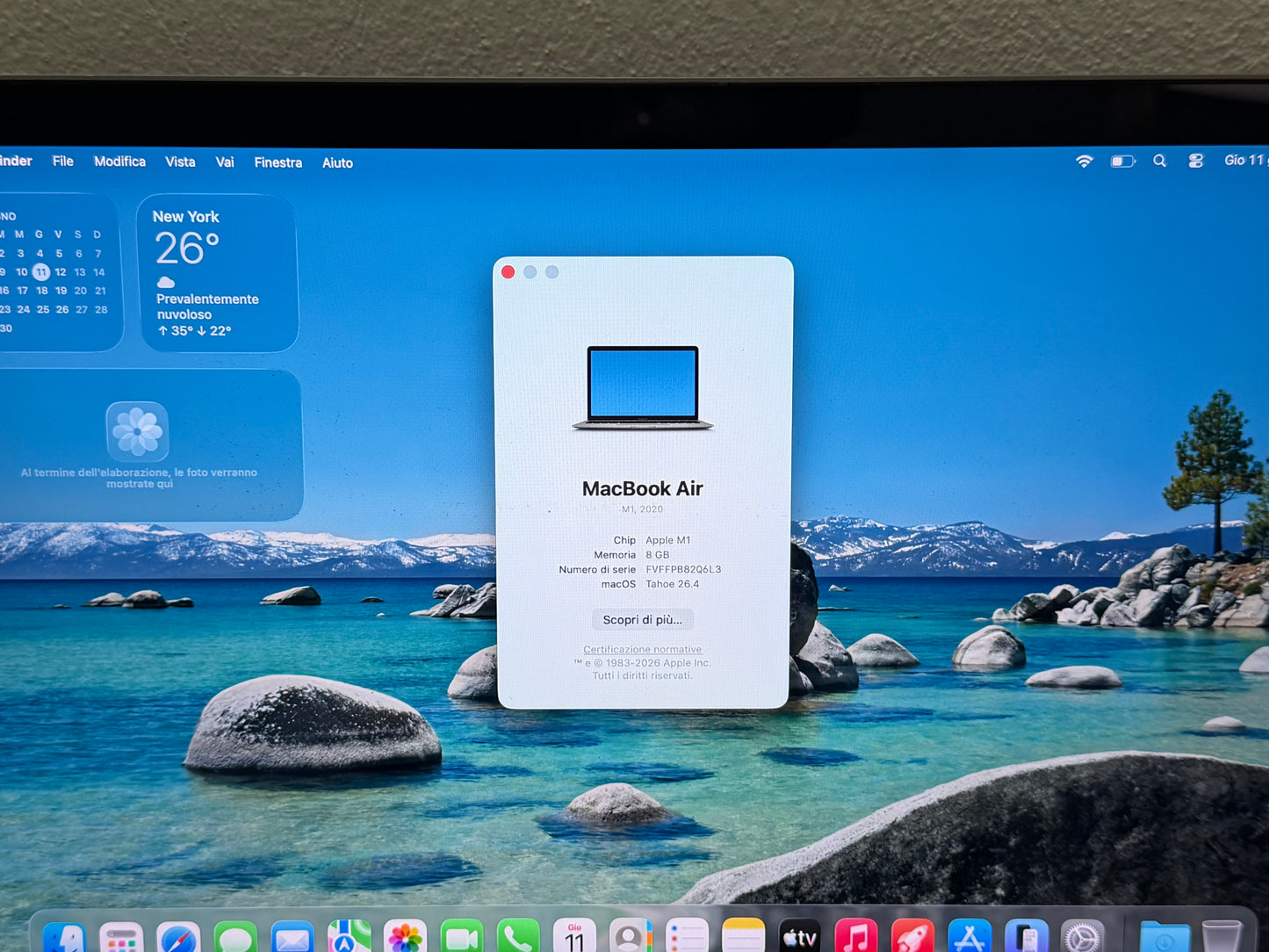Screen dimensions: 1269x952
Task: Open the red rocket app in Dock
Action: (912, 937)
